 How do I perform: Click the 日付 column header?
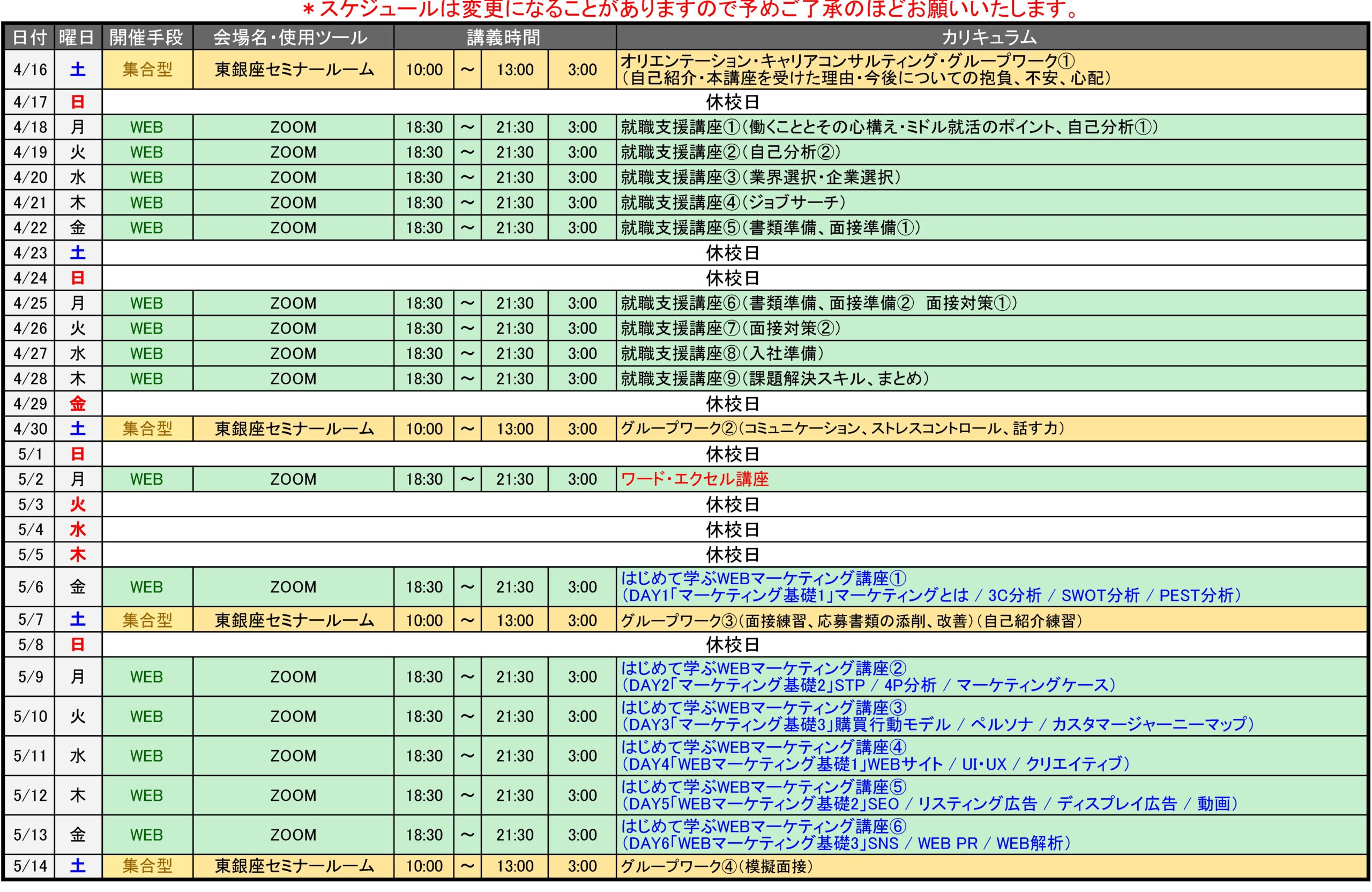29,38
